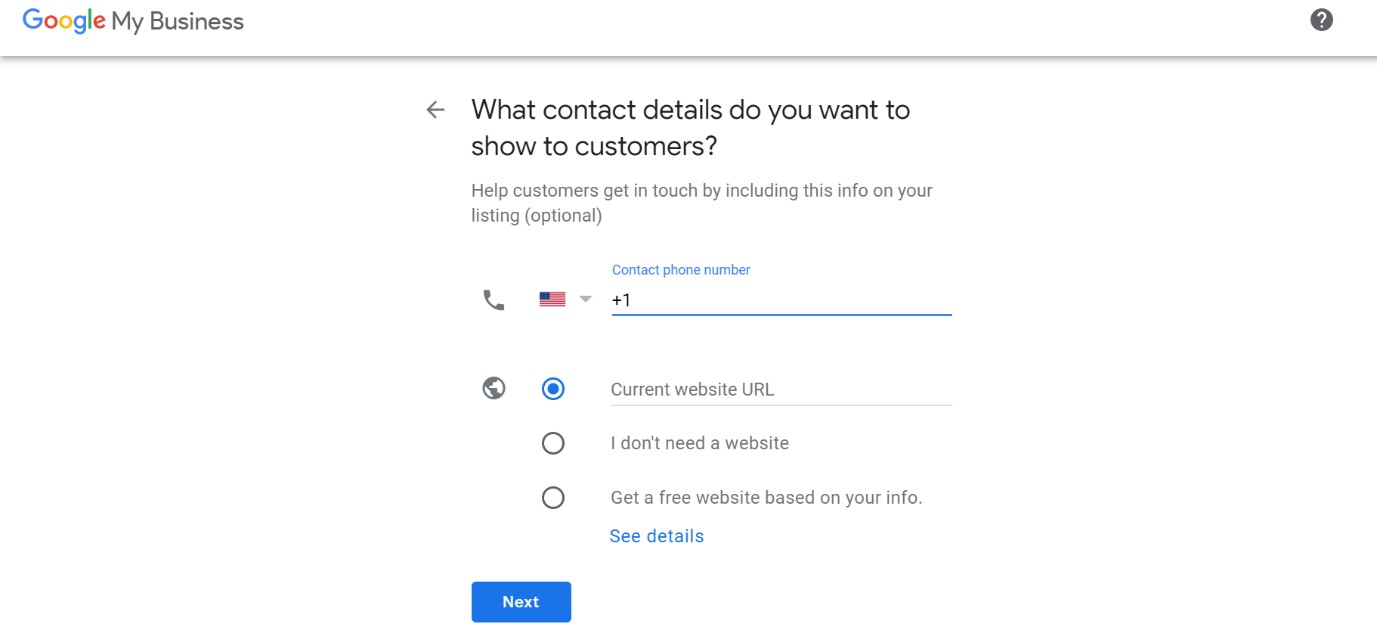Screen dimensions: 1377x627
Task: Click the Contact phone number floating label
Action: (x=681, y=270)
